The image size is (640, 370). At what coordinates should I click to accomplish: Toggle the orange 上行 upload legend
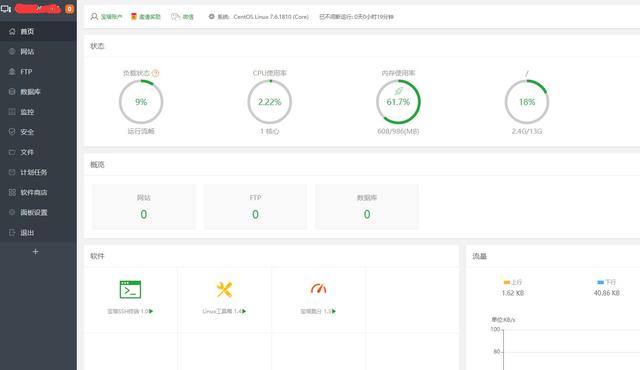click(x=513, y=282)
